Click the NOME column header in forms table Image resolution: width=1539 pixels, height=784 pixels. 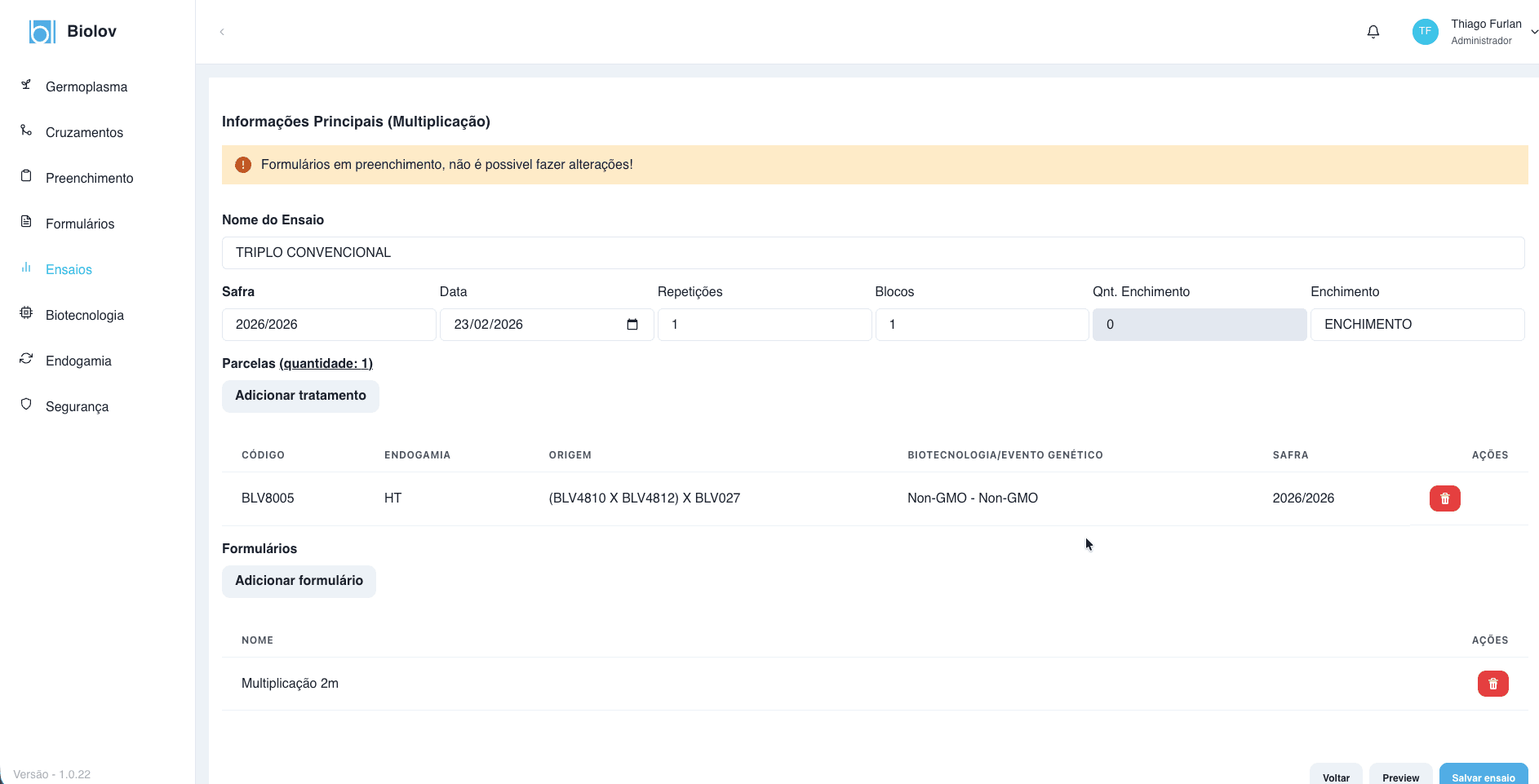(x=257, y=640)
